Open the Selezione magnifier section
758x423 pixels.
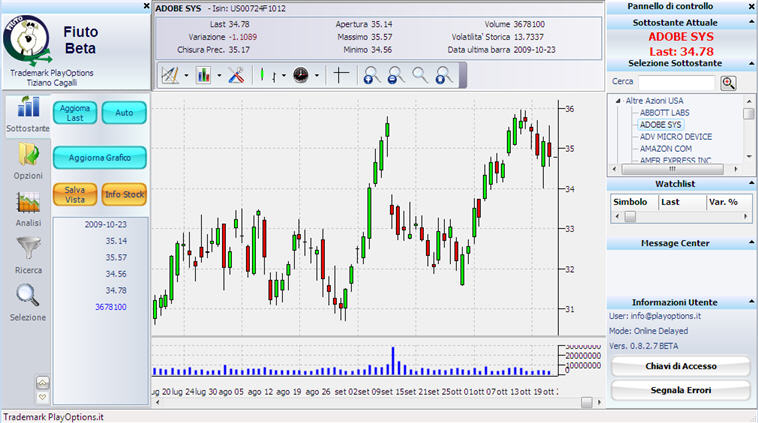click(x=28, y=303)
